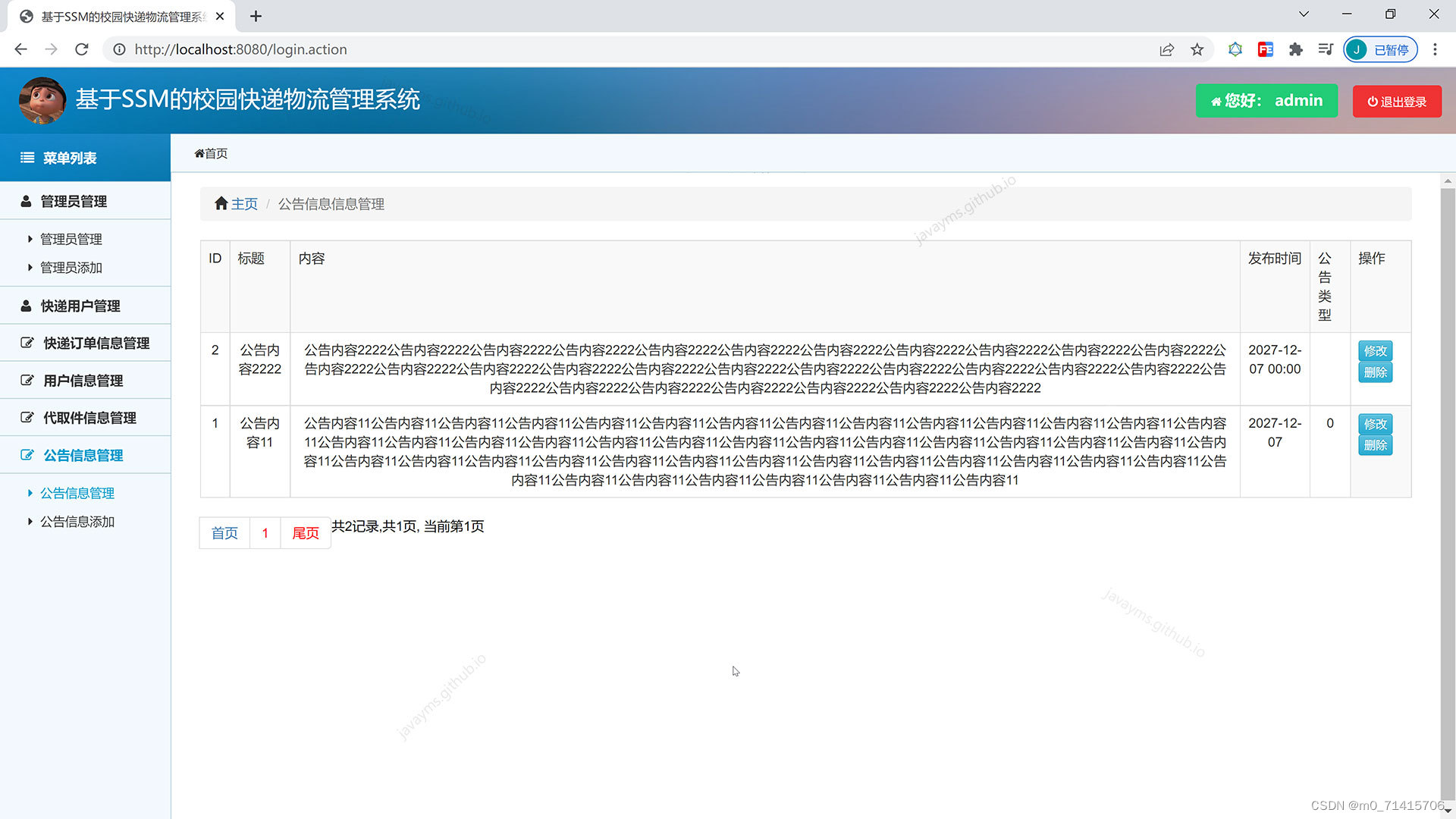This screenshot has width=1456, height=819.
Task: Expand 代取件信息管理 sidebar section
Action: click(89, 418)
